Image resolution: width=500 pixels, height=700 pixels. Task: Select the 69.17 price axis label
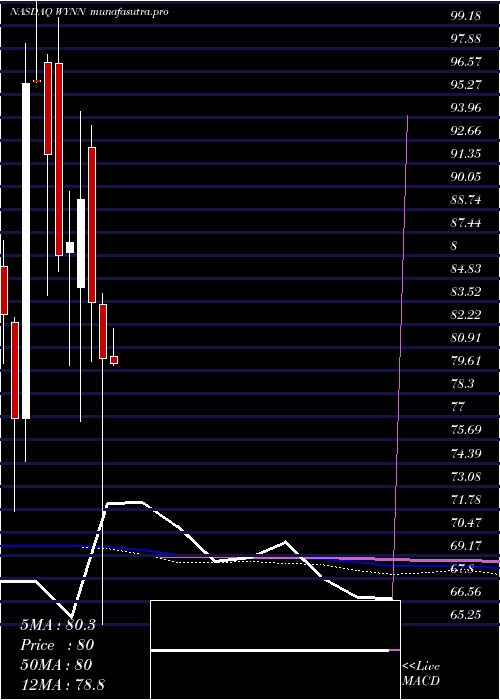(465, 546)
